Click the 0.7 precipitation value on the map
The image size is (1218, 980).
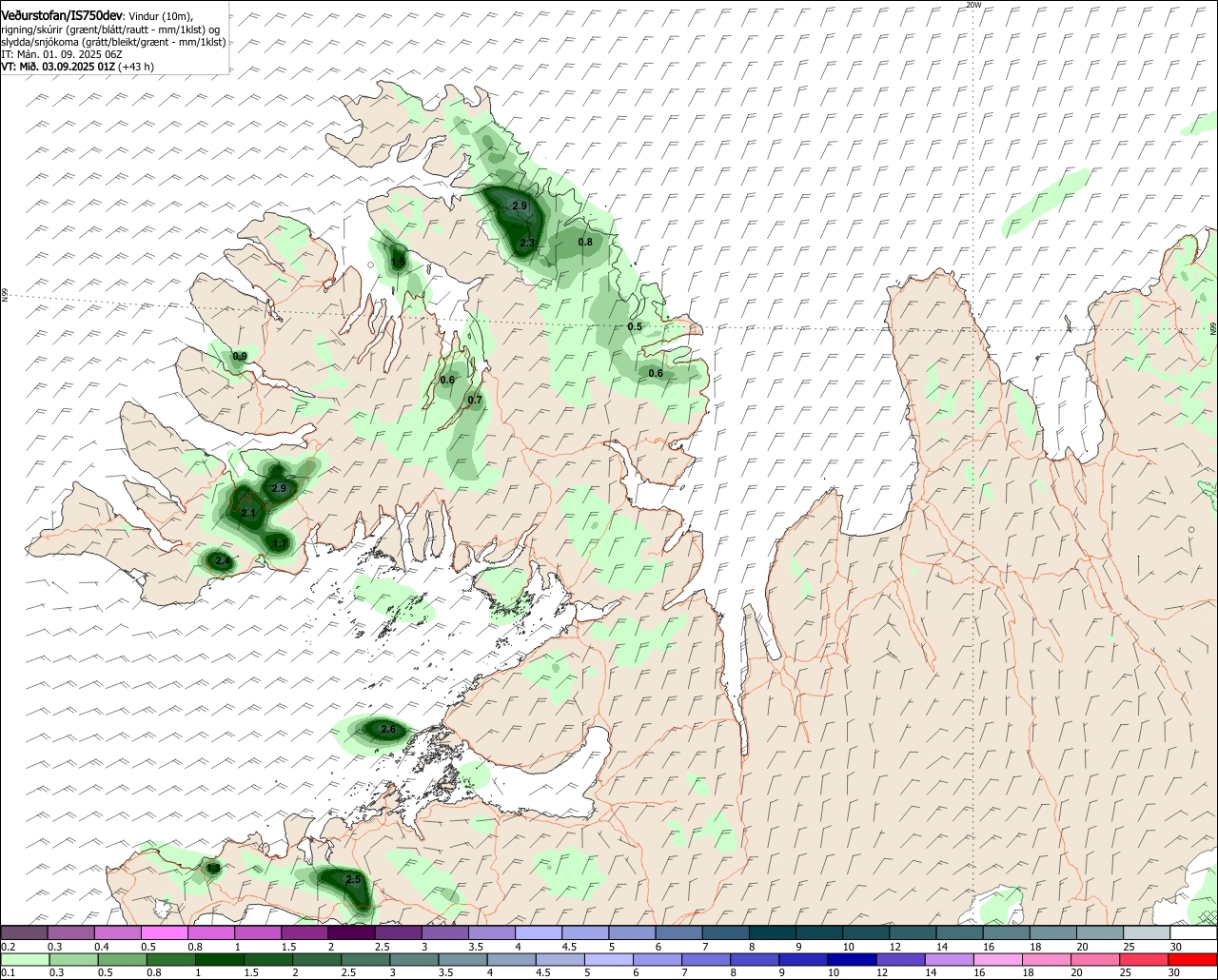coord(475,400)
